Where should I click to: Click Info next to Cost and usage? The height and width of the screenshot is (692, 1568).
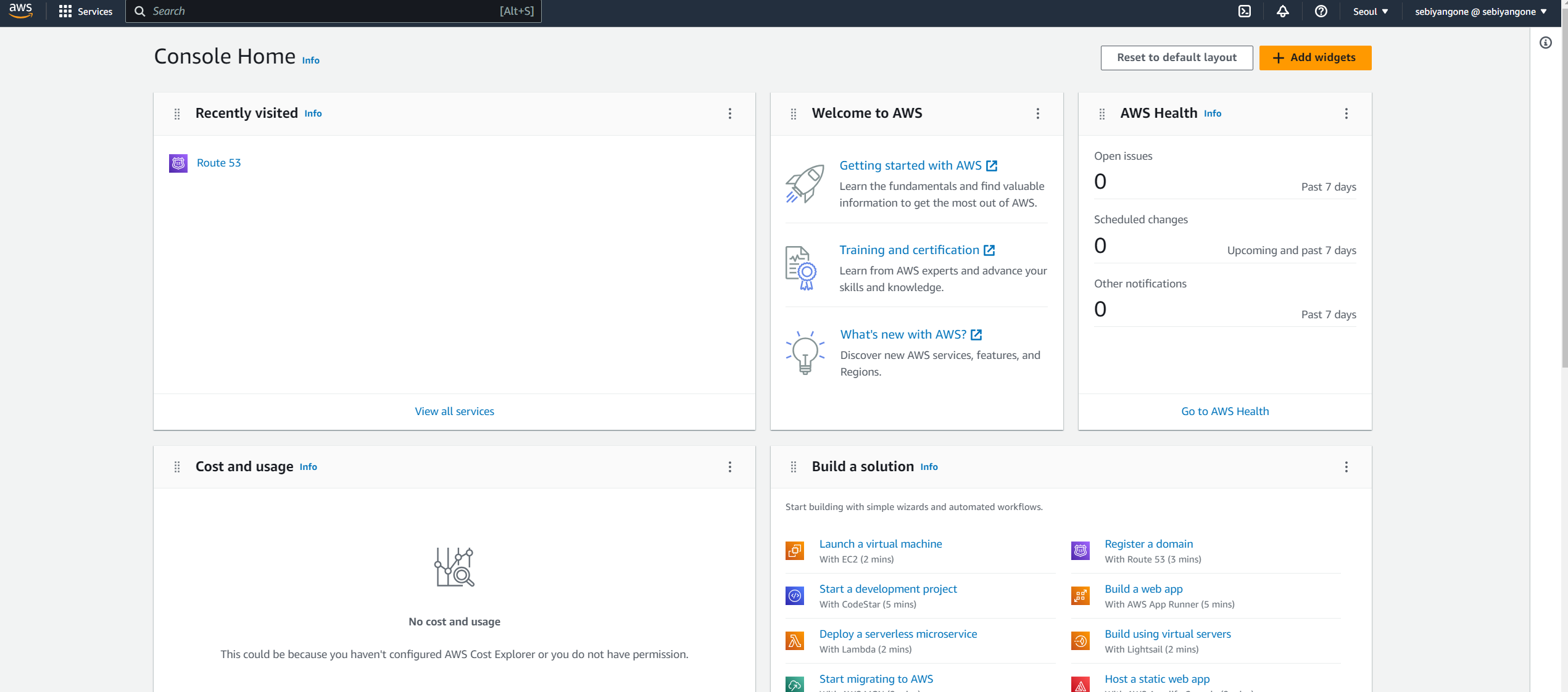click(x=308, y=467)
